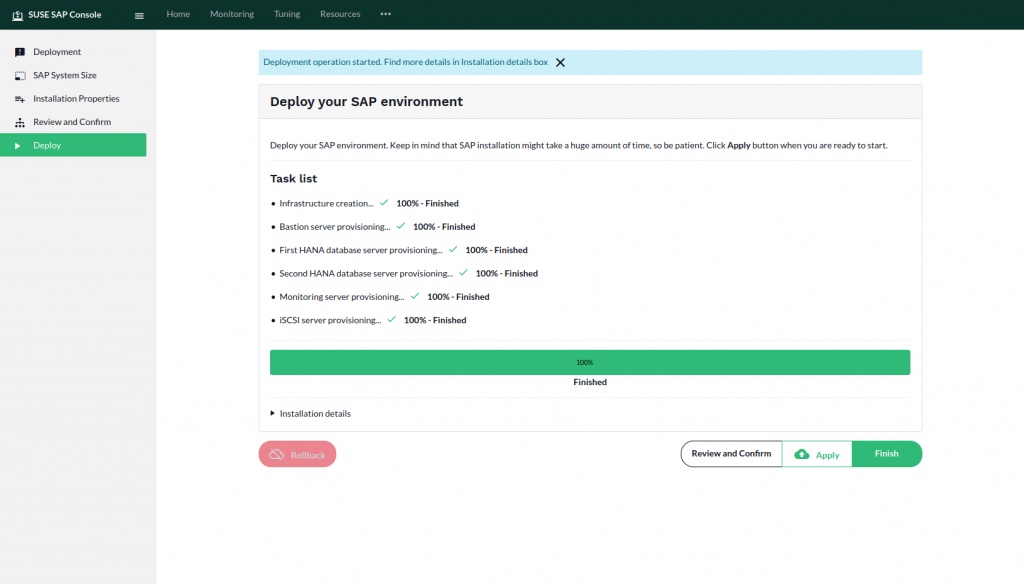Click the Deploy play arrow icon
This screenshot has width=1024, height=584.
click(x=18, y=146)
